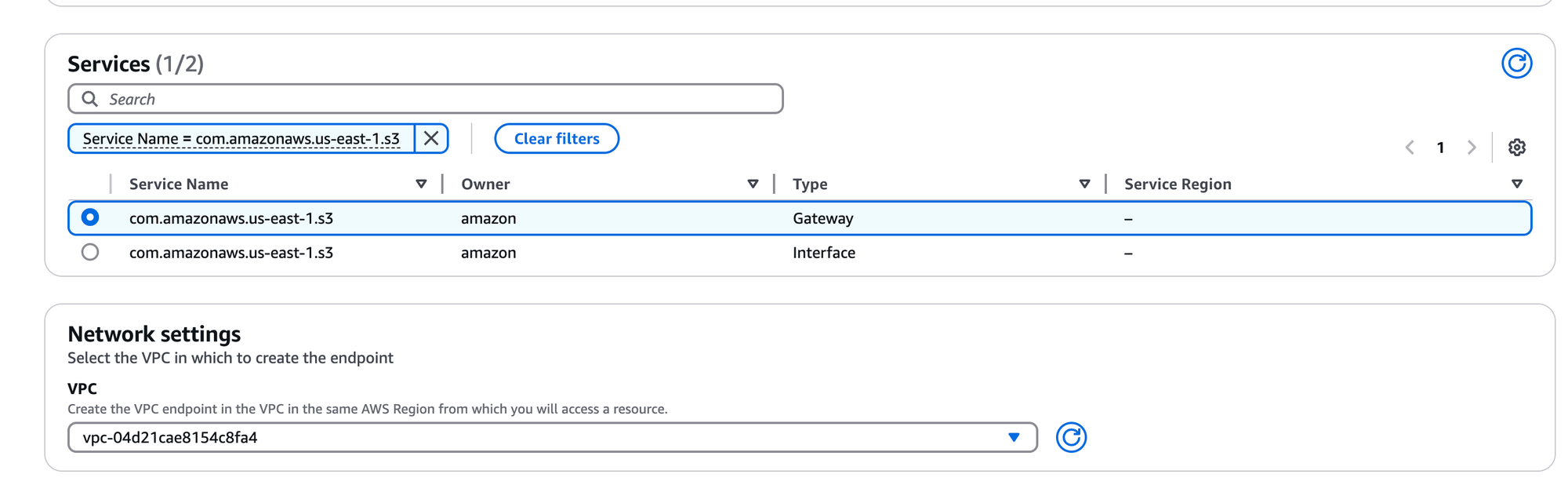Sort by Type column arrow
This screenshot has height=485, width=1568.
pyautogui.click(x=1084, y=184)
